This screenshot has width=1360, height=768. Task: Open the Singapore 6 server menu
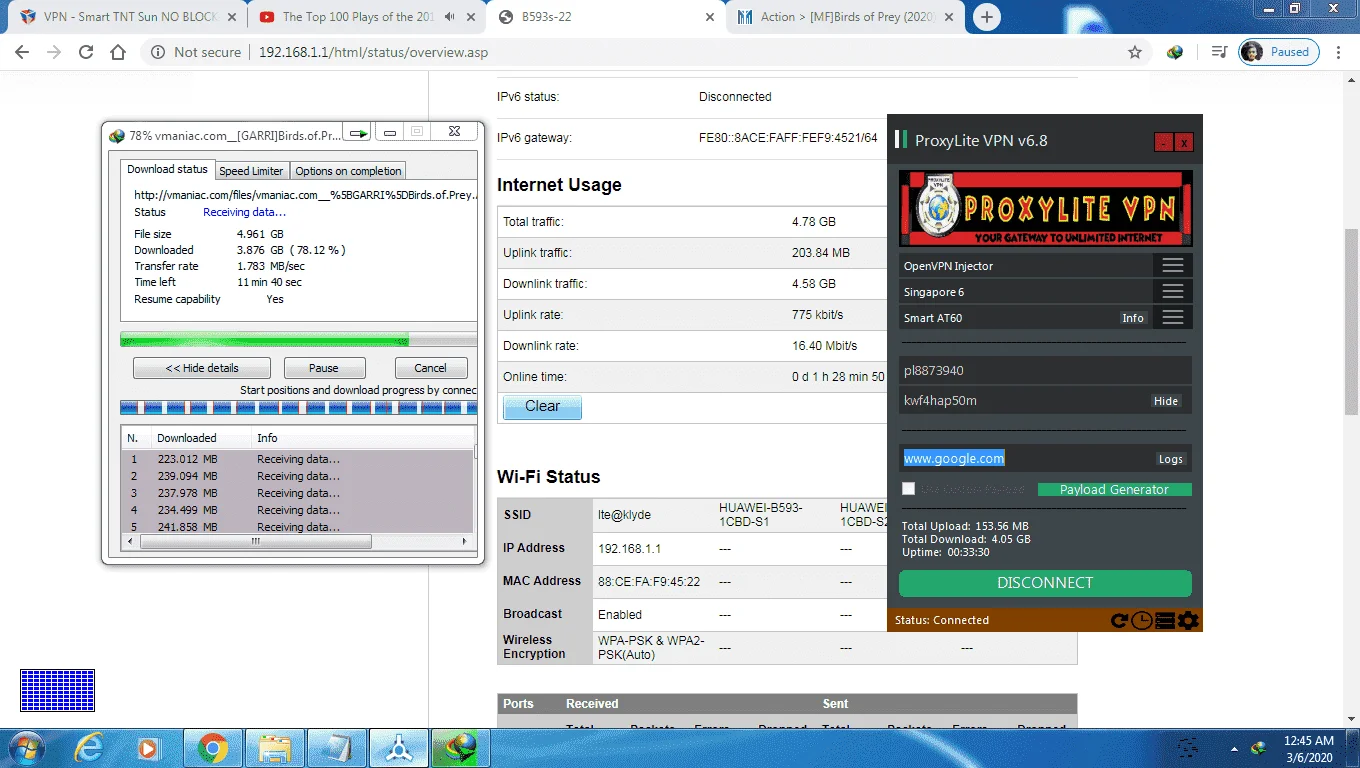[1173, 292]
